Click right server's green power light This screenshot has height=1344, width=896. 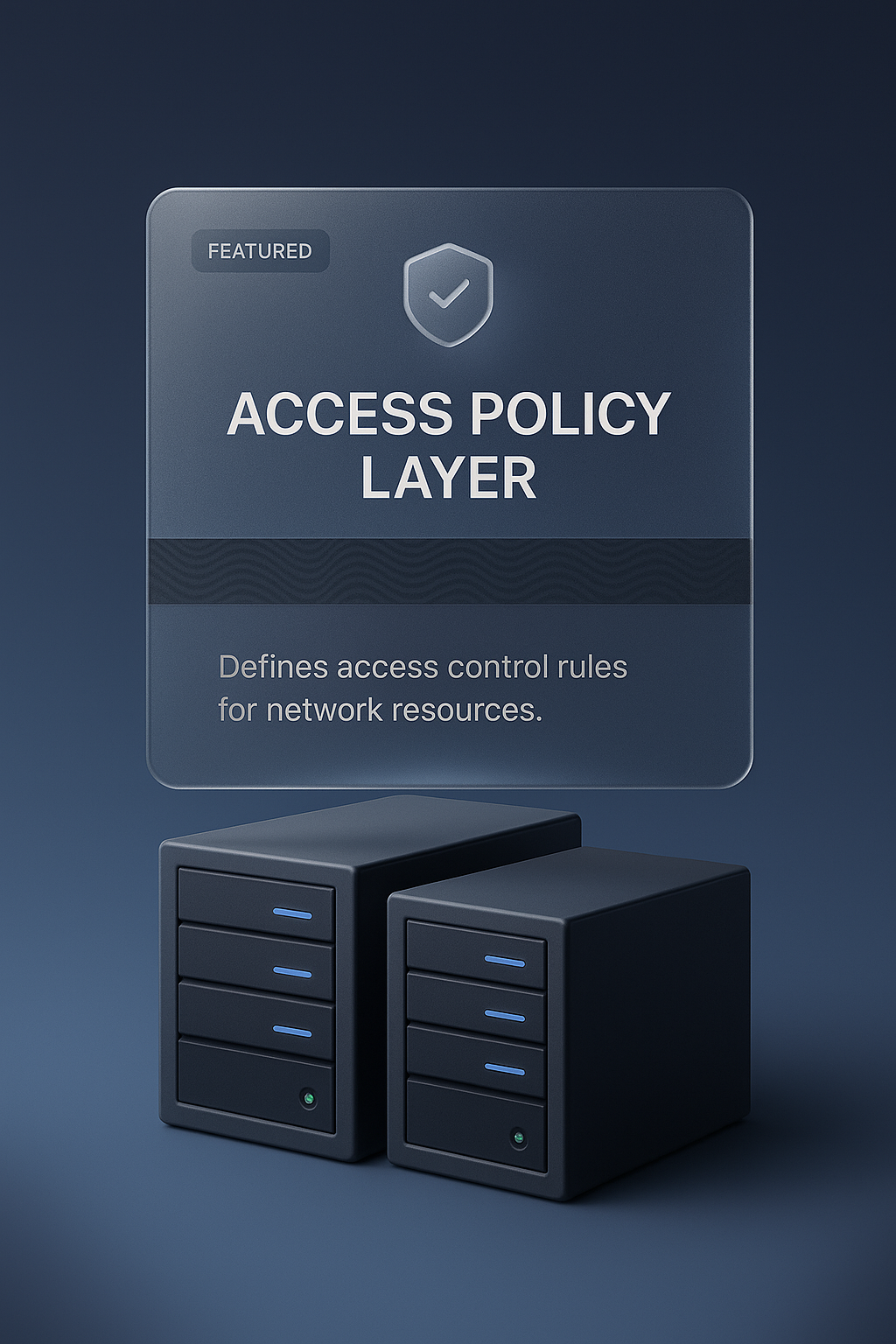pos(519,1137)
